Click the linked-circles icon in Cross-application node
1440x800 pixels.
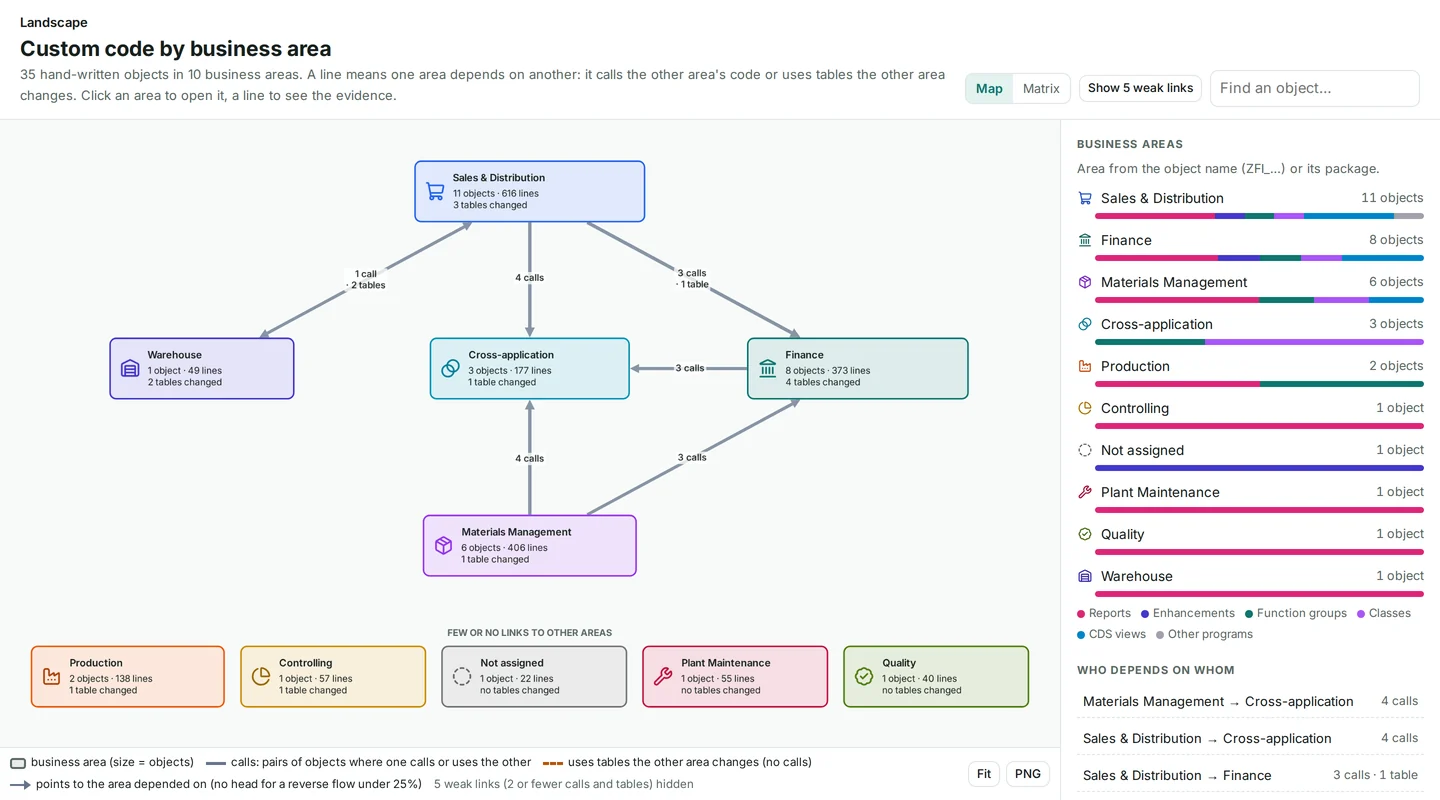[451, 368]
